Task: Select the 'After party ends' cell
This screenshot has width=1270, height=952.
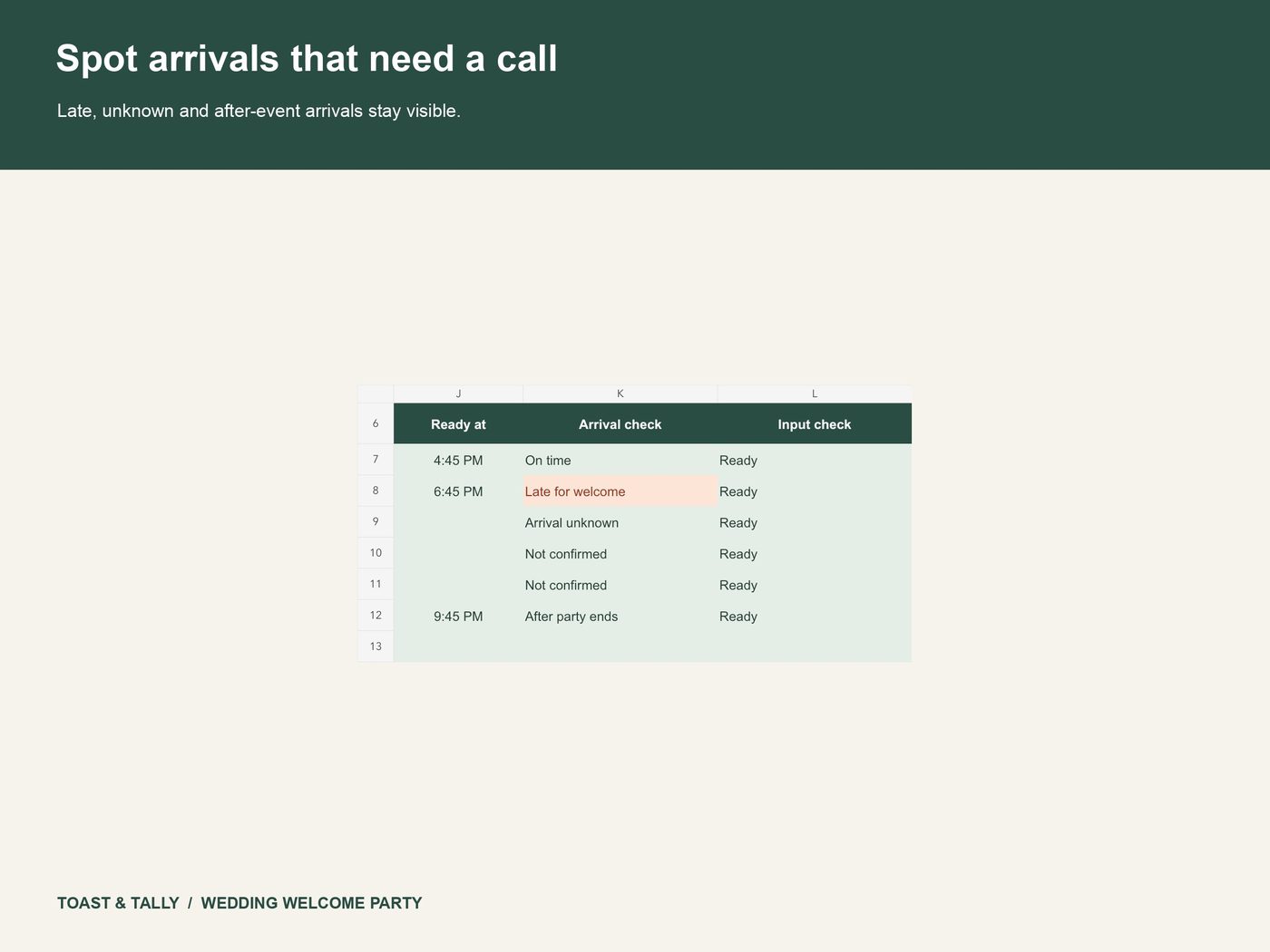Action: [620, 616]
